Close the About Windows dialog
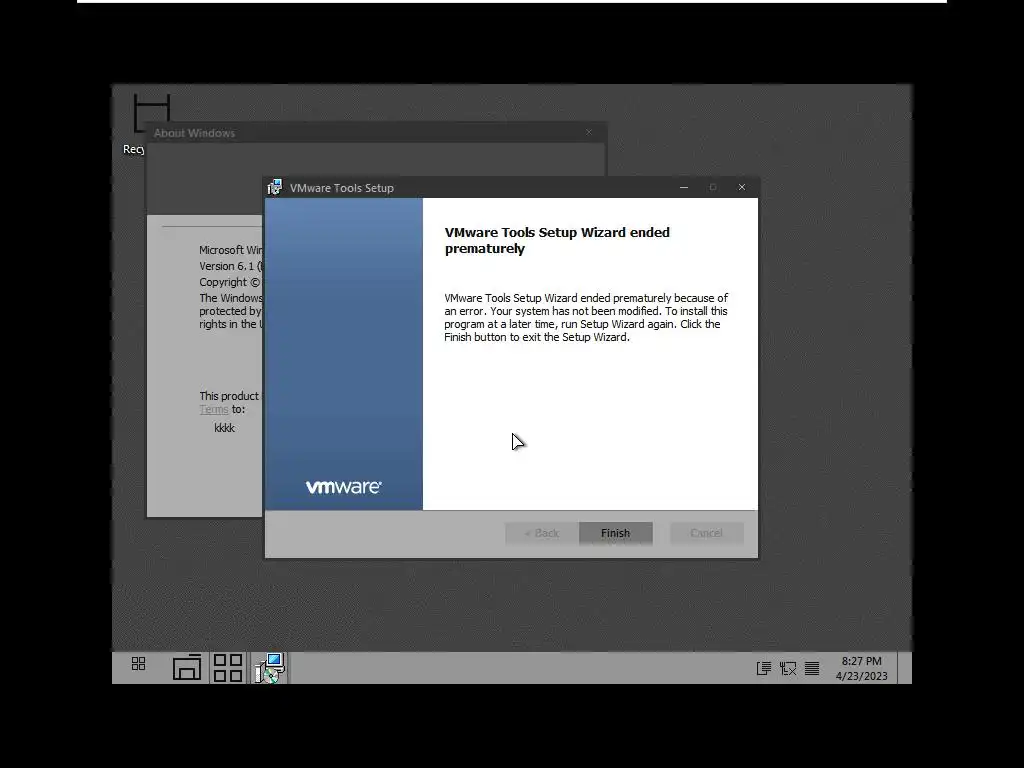The image size is (1024, 768). (589, 133)
